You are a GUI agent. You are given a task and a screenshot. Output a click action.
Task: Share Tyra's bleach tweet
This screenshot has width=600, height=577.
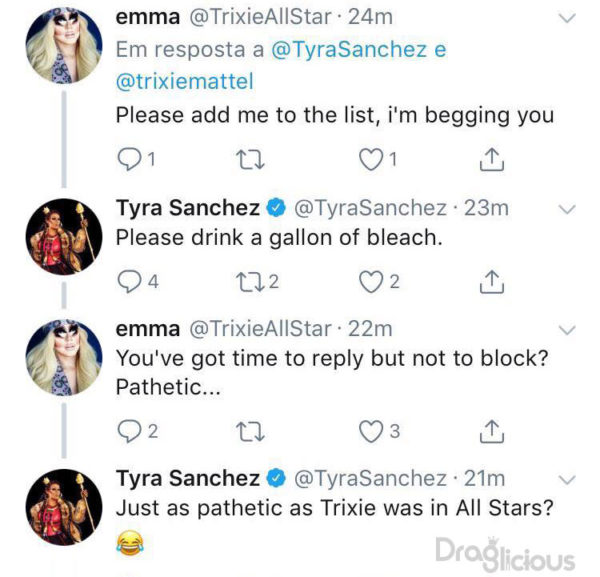pyautogui.click(x=491, y=283)
